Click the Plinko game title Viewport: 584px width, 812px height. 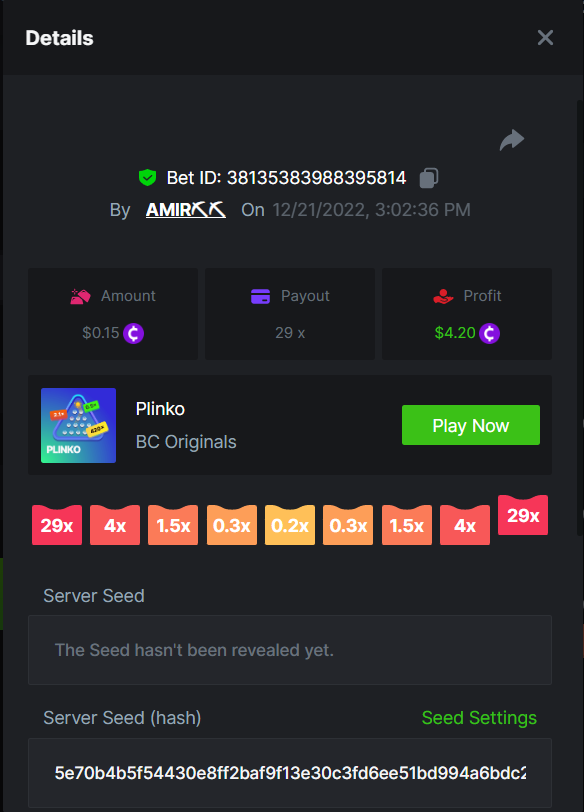pos(160,409)
